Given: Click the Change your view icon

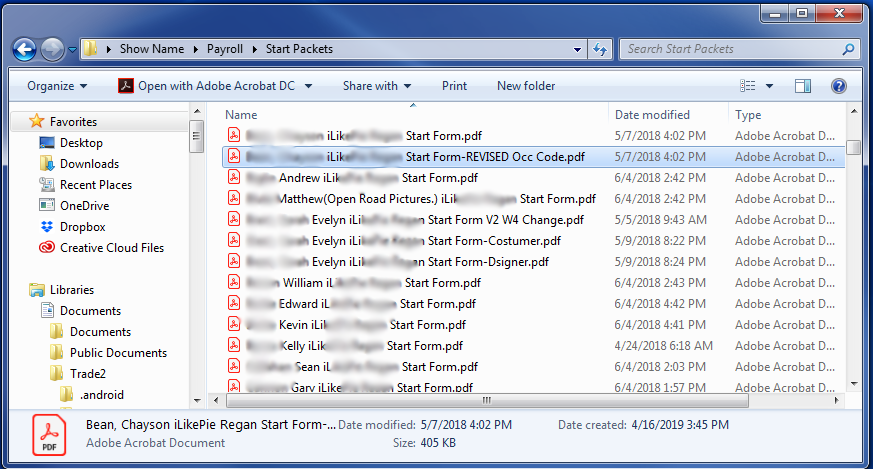Looking at the screenshot, I should [x=748, y=86].
